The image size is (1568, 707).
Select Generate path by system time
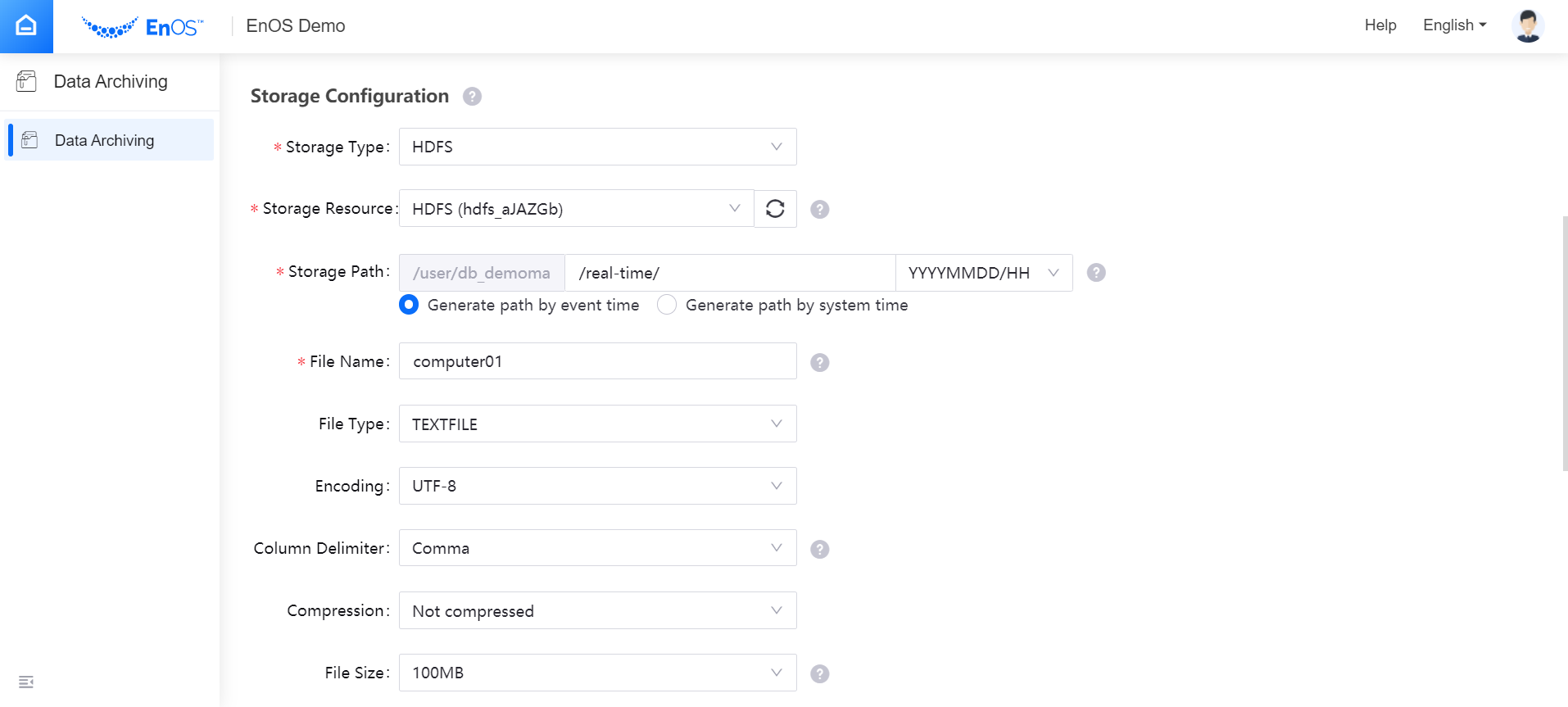tap(667, 305)
